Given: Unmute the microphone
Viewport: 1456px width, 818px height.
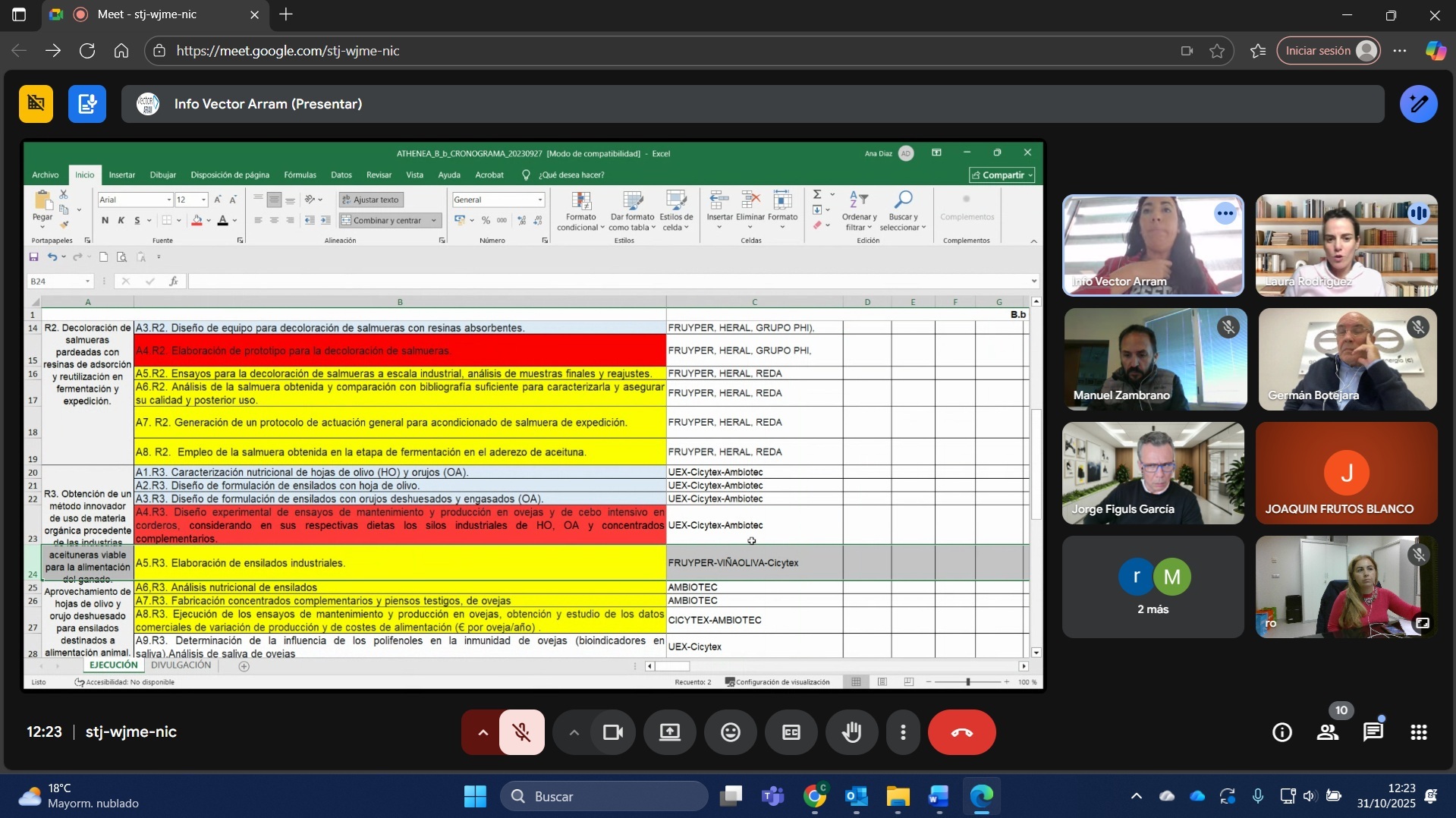Looking at the screenshot, I should pos(521,732).
